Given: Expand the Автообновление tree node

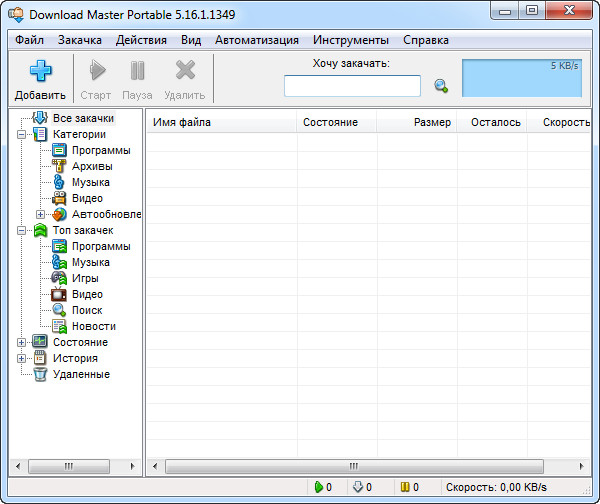Looking at the screenshot, I should click(41, 214).
